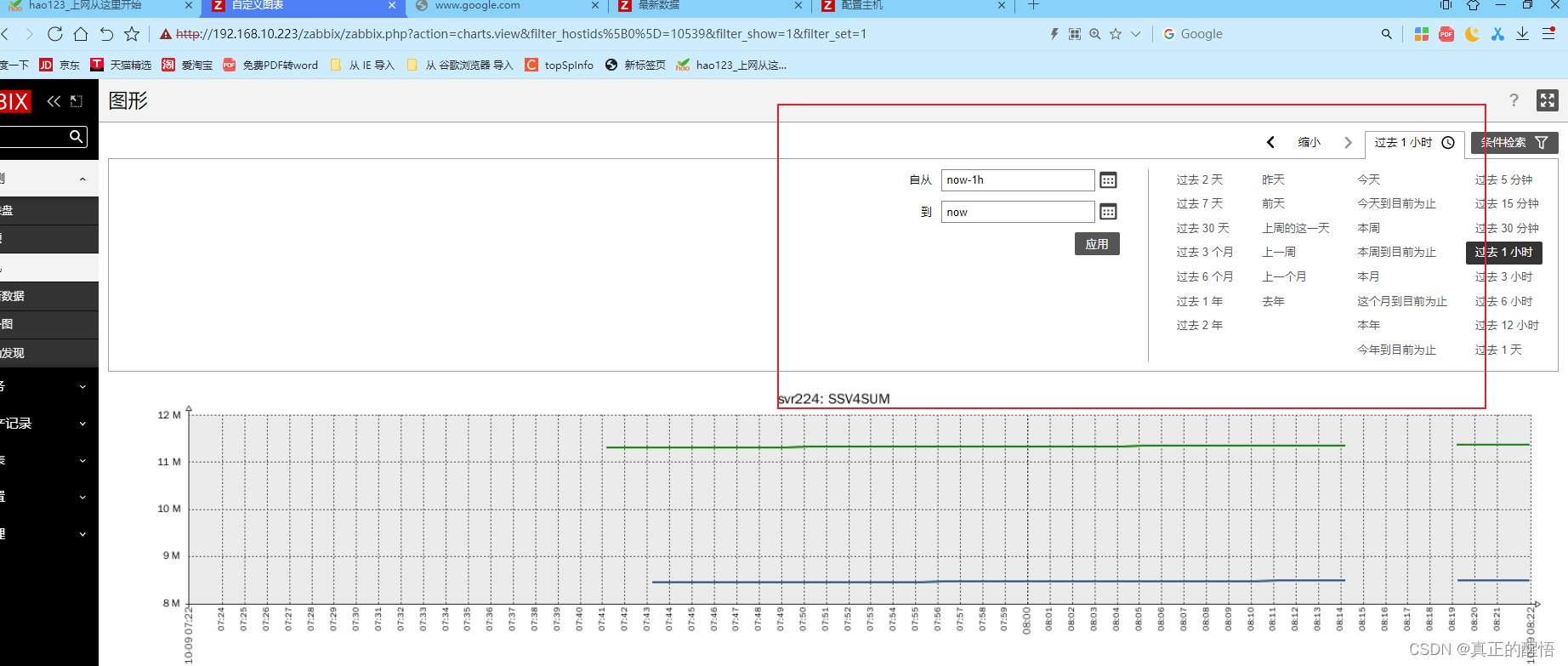Click the 应用 apply button
The width and height of the screenshot is (1568, 666).
[1097, 244]
